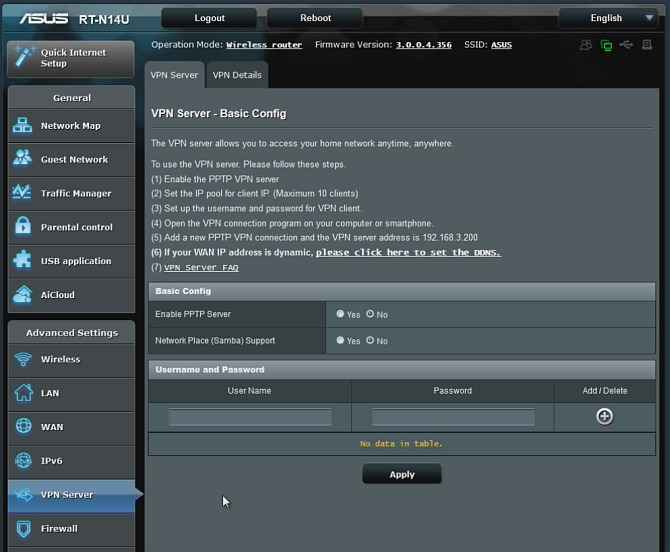Click the LAN house icon
The image size is (670, 552).
24,393
